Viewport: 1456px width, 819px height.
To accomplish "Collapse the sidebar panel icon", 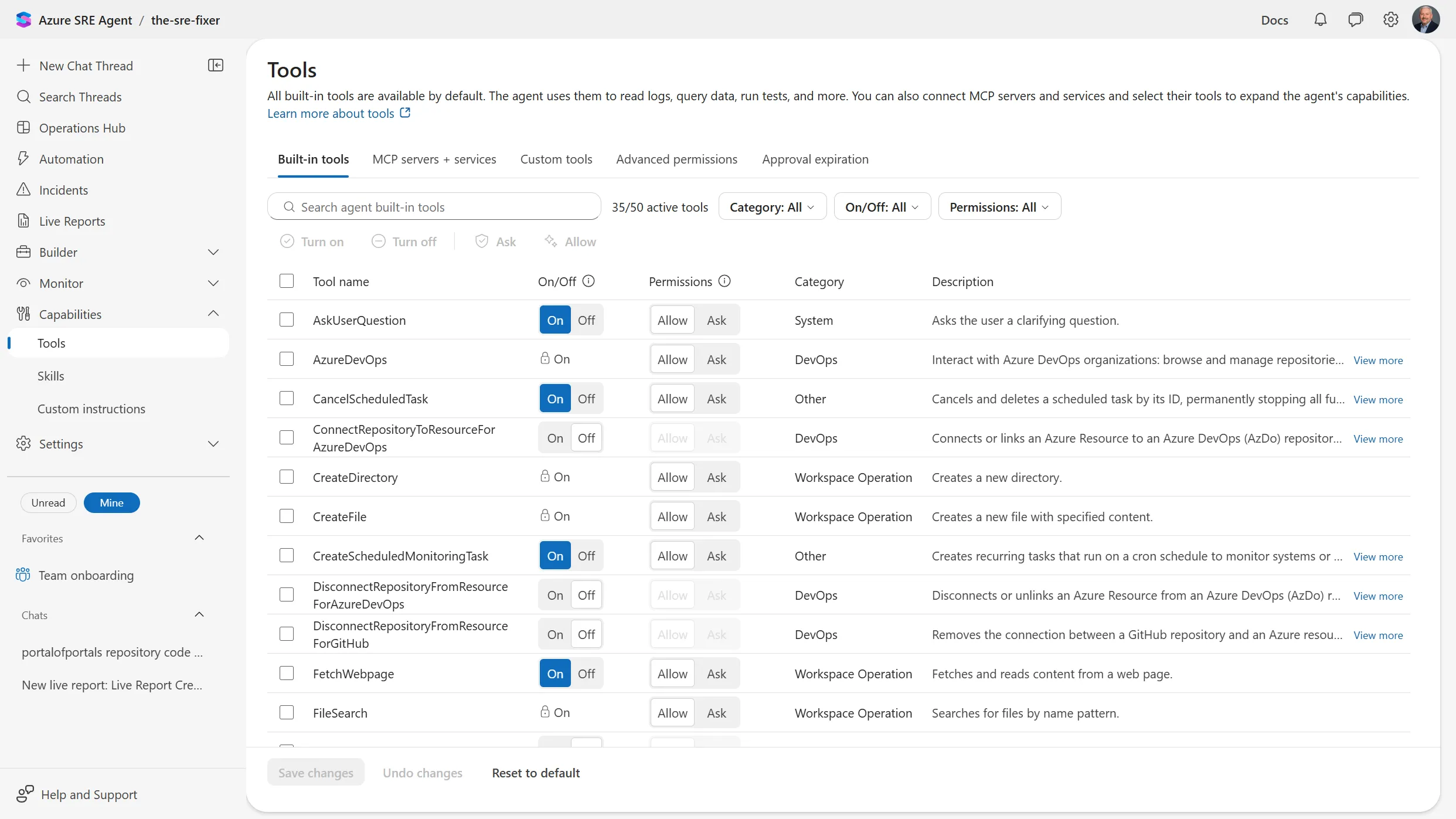I will coord(216,65).
